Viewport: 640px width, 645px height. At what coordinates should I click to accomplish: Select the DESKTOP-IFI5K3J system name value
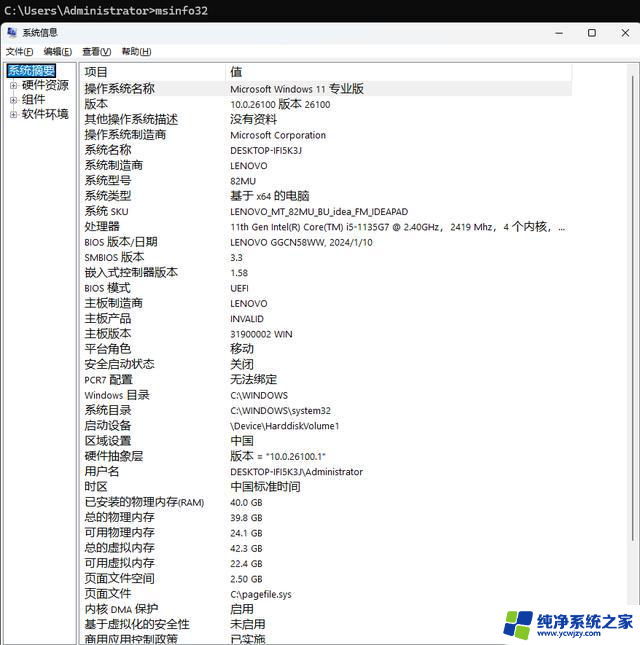pos(266,151)
